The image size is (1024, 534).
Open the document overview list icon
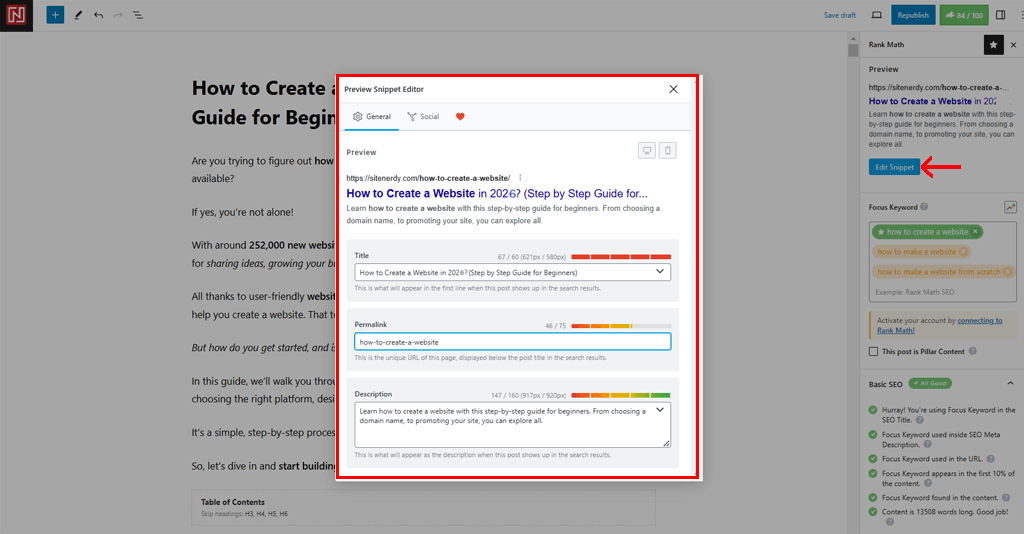point(138,15)
